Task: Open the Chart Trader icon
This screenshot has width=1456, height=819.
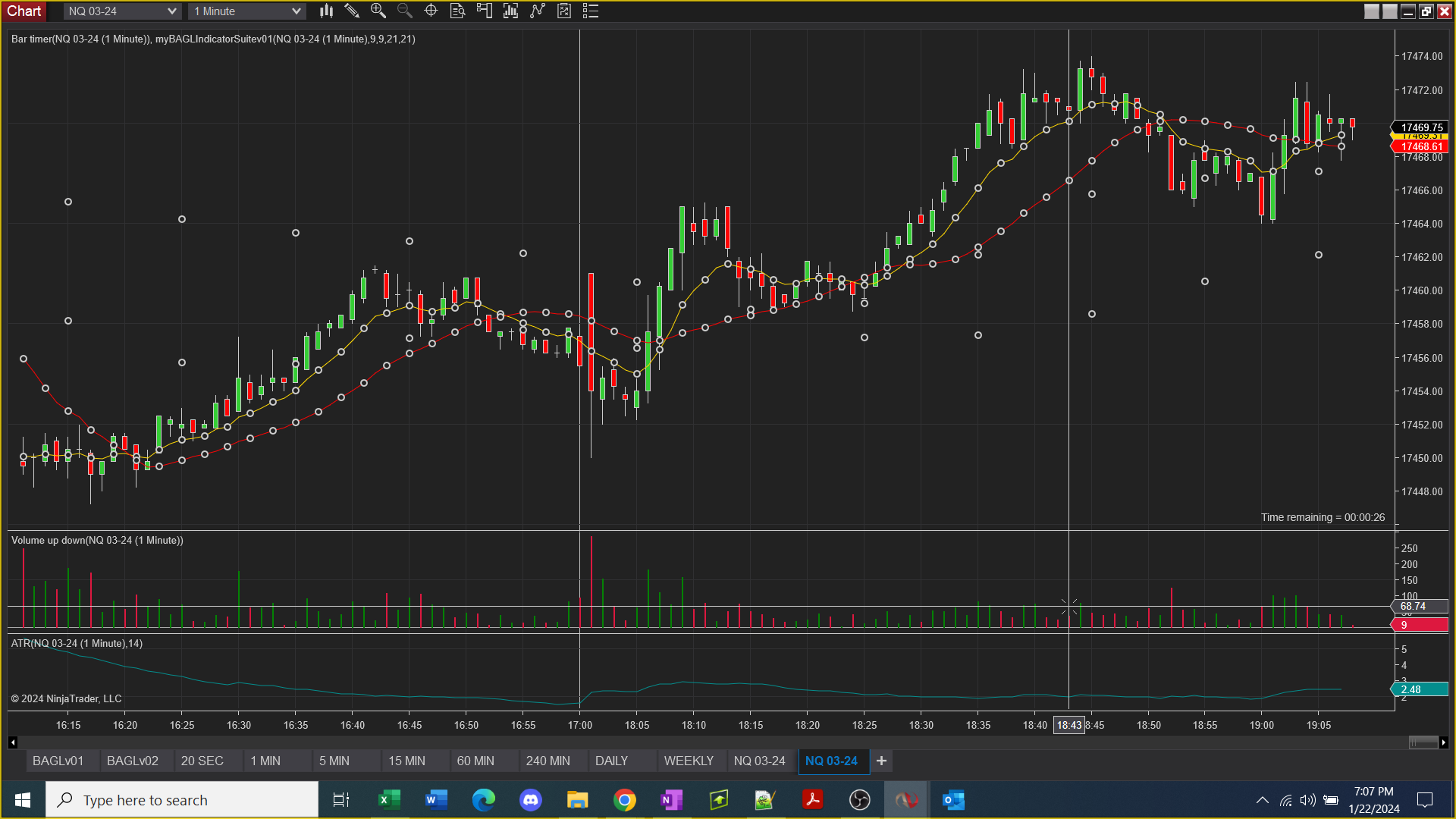Action: 484,11
